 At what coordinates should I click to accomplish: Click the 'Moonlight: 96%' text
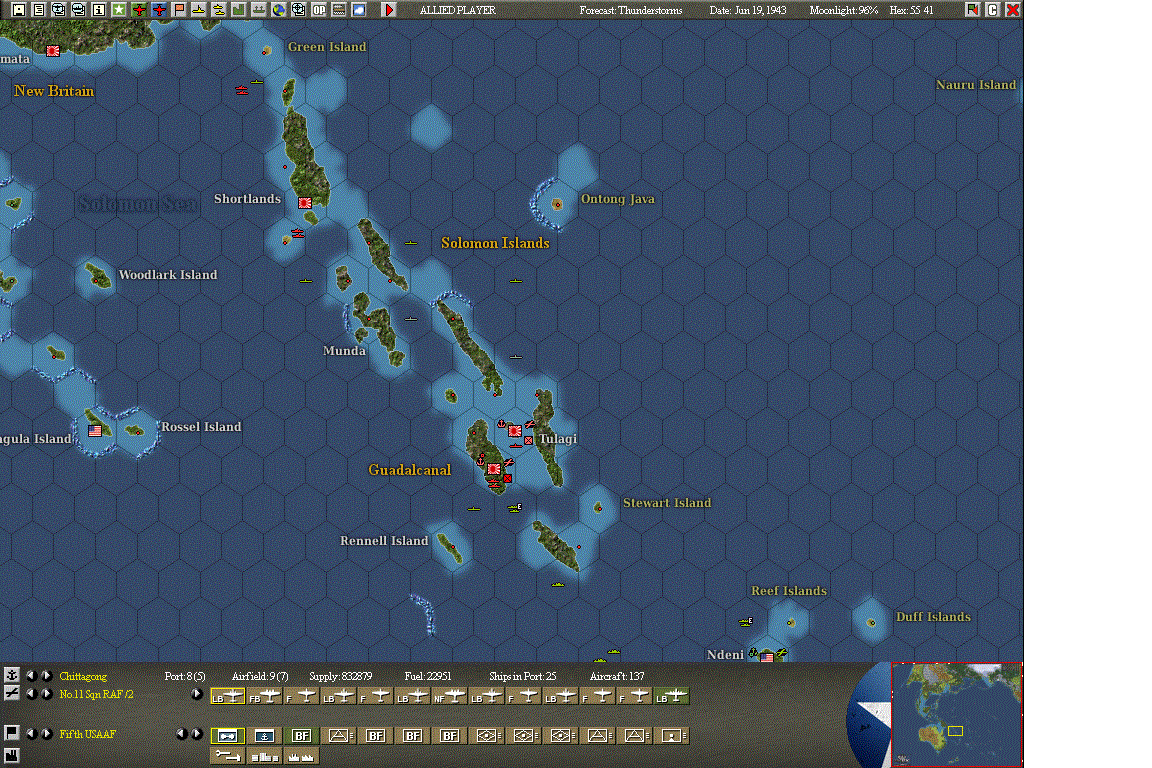843,10
